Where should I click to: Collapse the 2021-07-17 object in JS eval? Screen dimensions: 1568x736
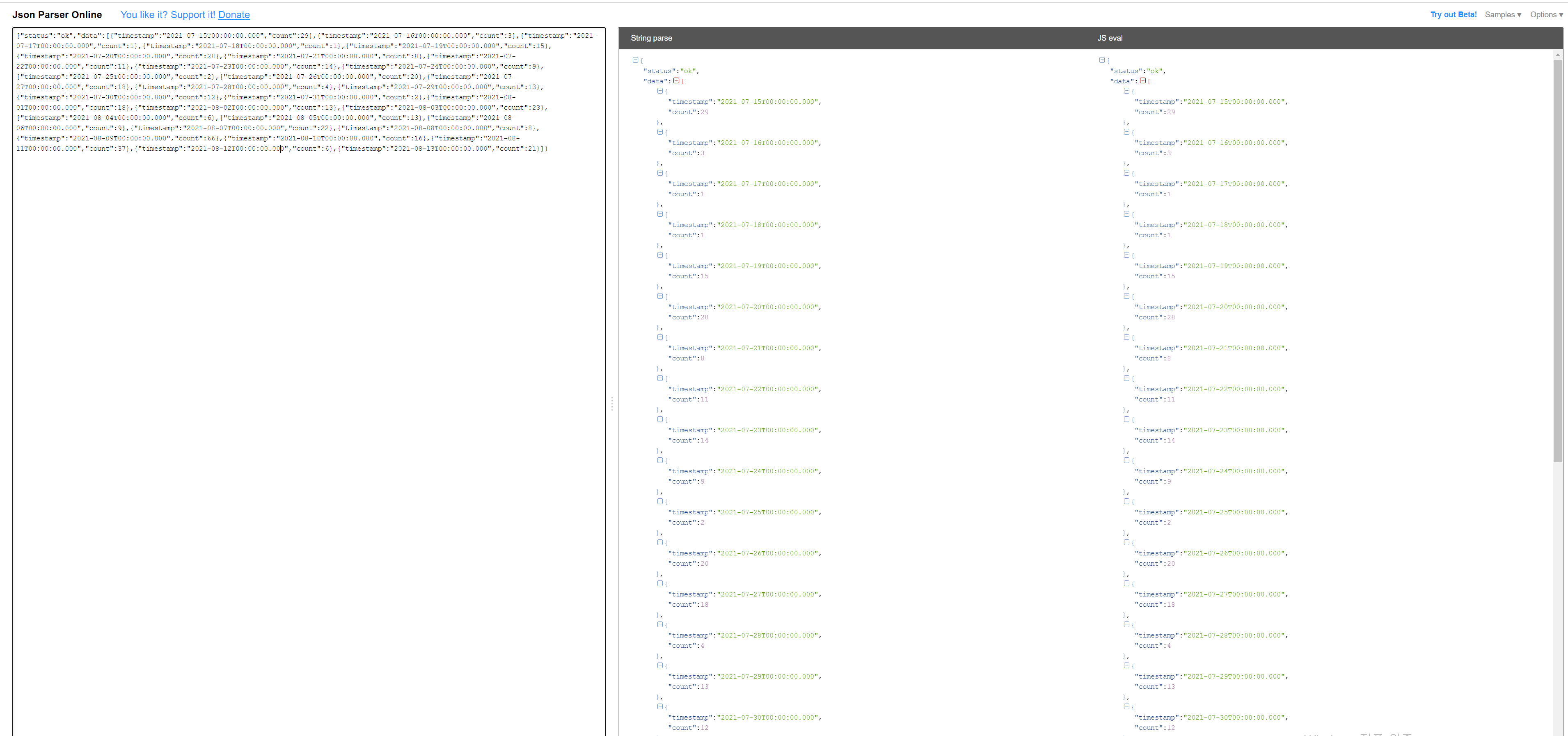1127,173
